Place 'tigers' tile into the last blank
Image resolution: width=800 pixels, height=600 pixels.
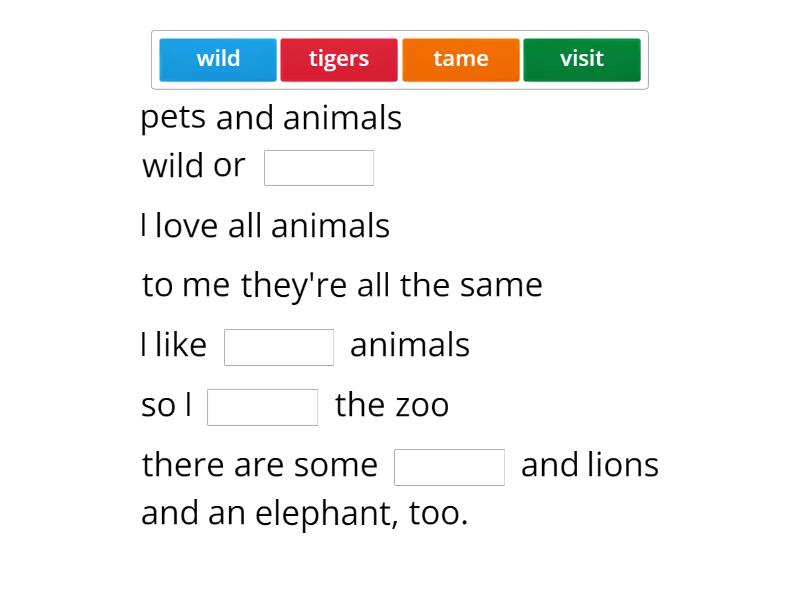coord(450,466)
